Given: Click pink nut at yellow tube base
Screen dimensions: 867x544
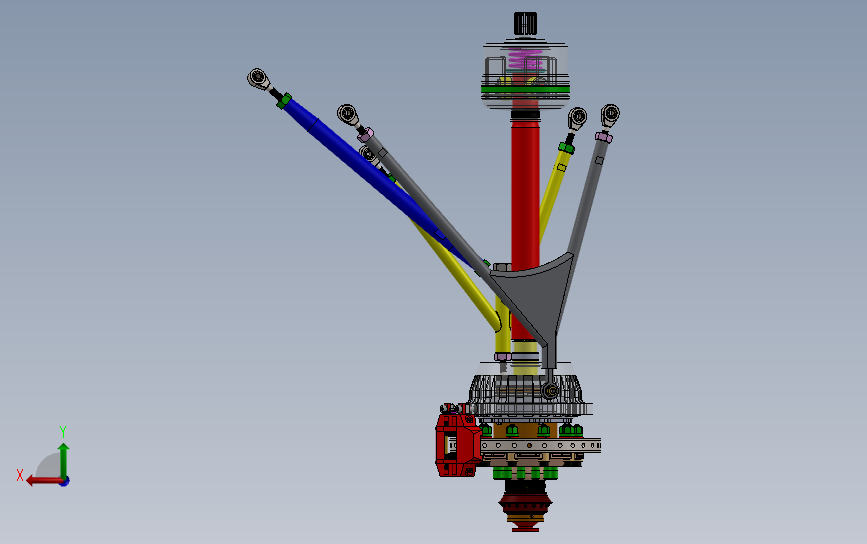Looking at the screenshot, I should (x=503, y=357).
